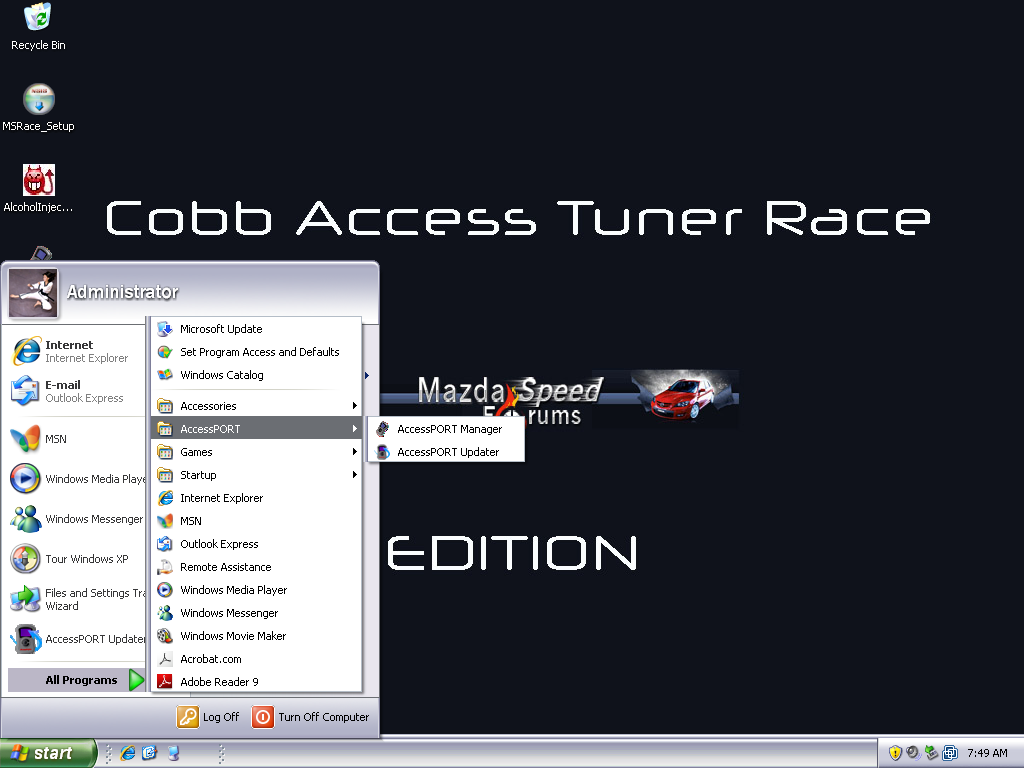The image size is (1024, 768).
Task: Click the Windows start button
Action: pyautogui.click(x=47, y=753)
